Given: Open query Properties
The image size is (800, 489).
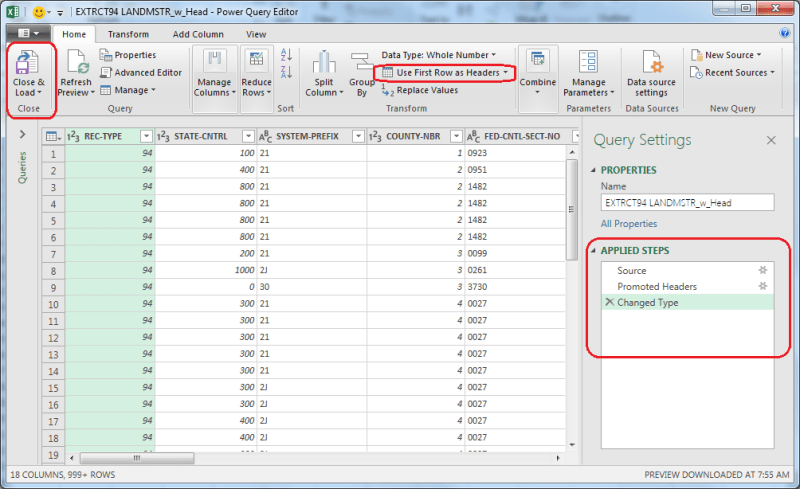Looking at the screenshot, I should point(128,55).
